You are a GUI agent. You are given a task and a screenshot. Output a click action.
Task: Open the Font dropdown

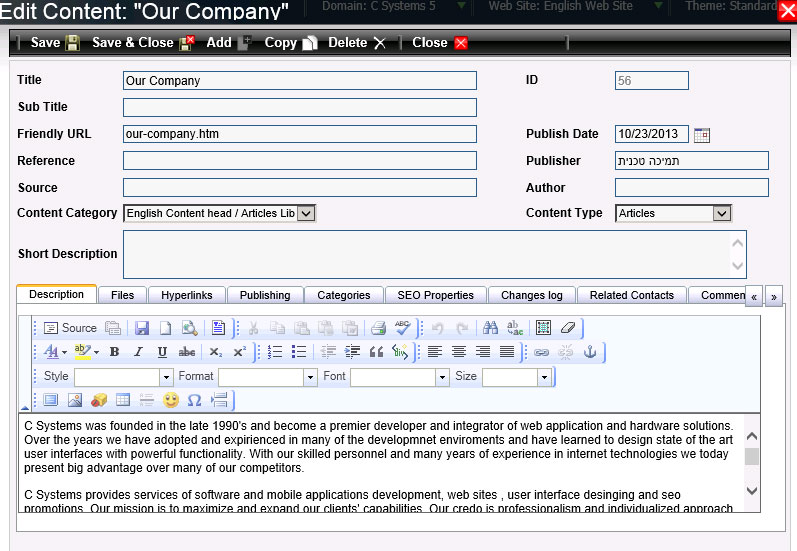(x=442, y=377)
